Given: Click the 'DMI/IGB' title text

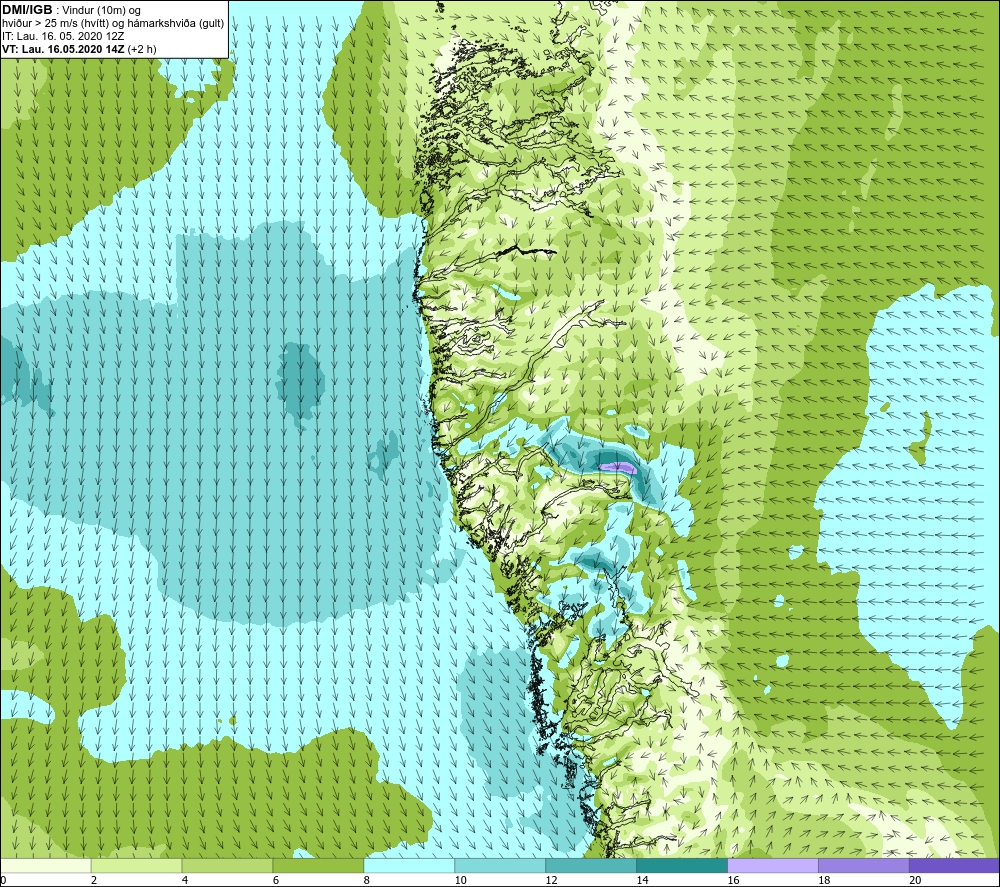Looking at the screenshot, I should pos(27,10).
